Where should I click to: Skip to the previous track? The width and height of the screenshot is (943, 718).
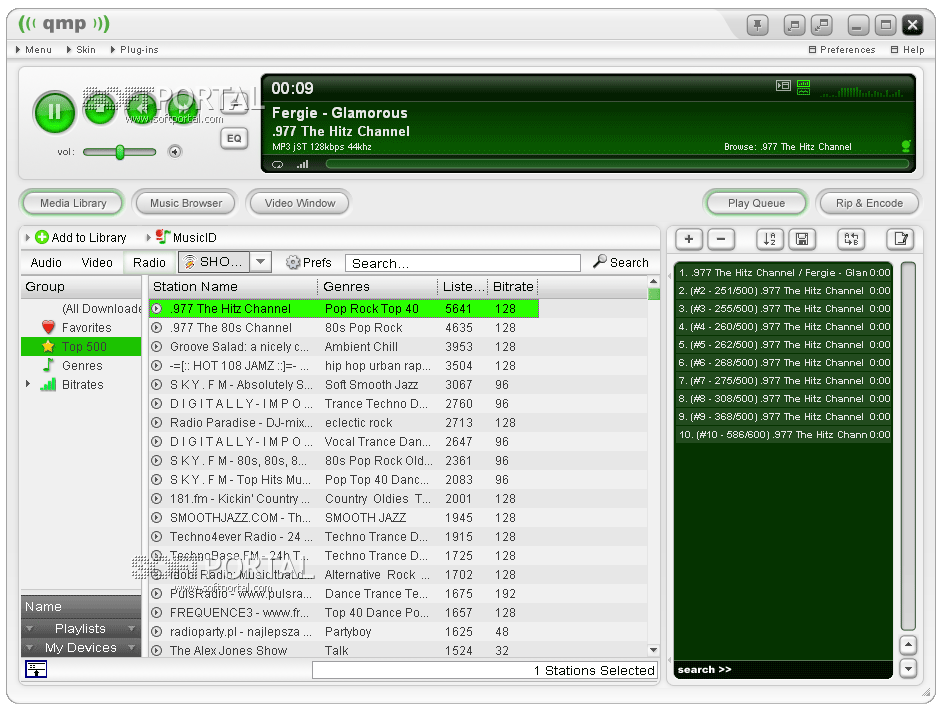(141, 108)
